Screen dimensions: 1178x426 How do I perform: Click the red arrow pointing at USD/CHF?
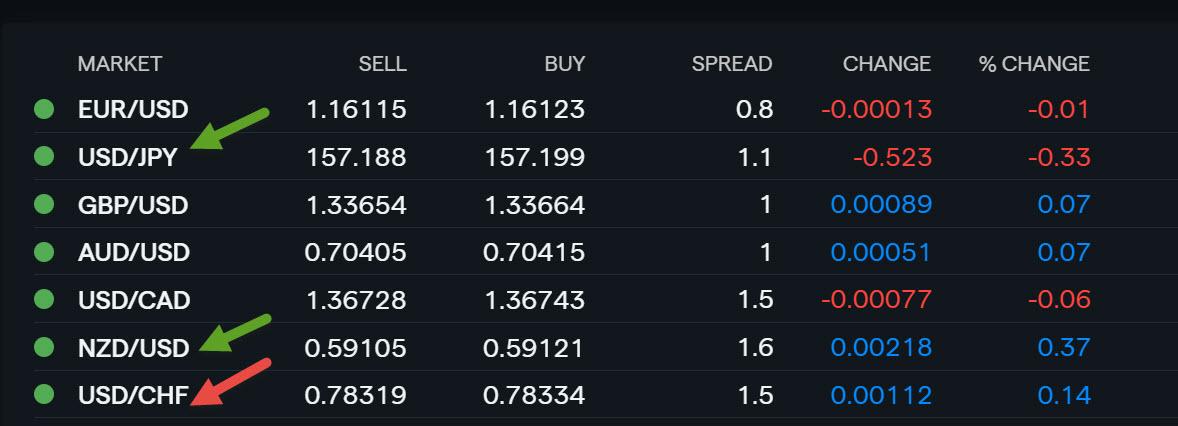pos(230,382)
